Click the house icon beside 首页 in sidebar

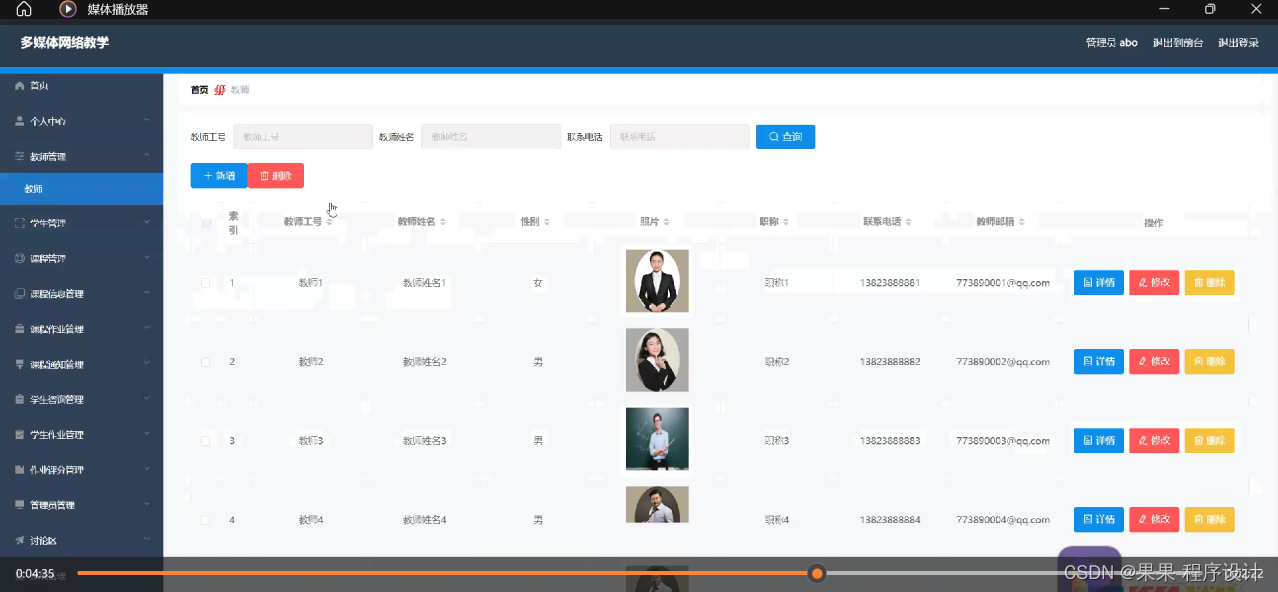20,86
